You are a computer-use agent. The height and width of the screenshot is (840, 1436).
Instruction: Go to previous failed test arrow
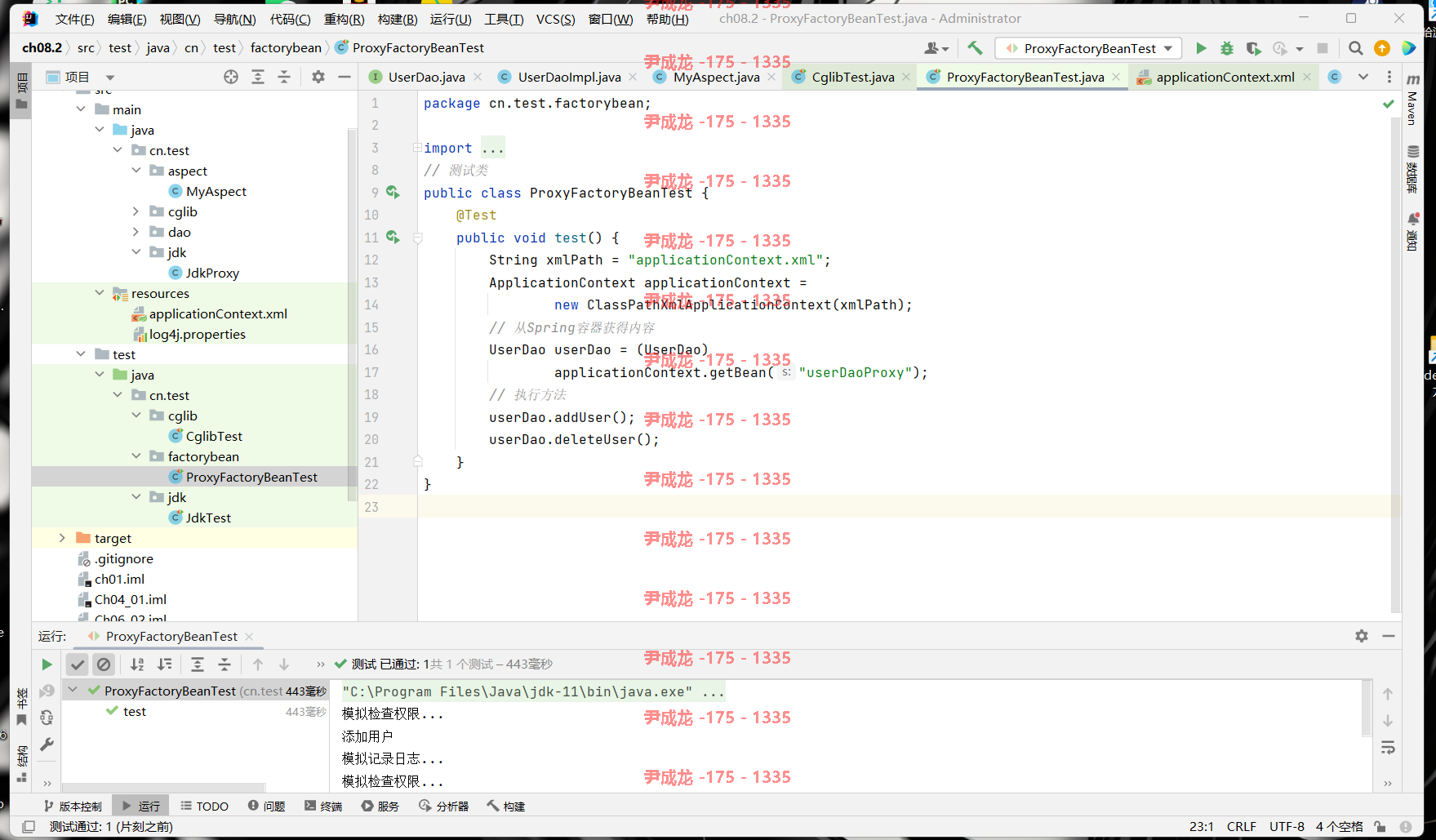point(258,664)
